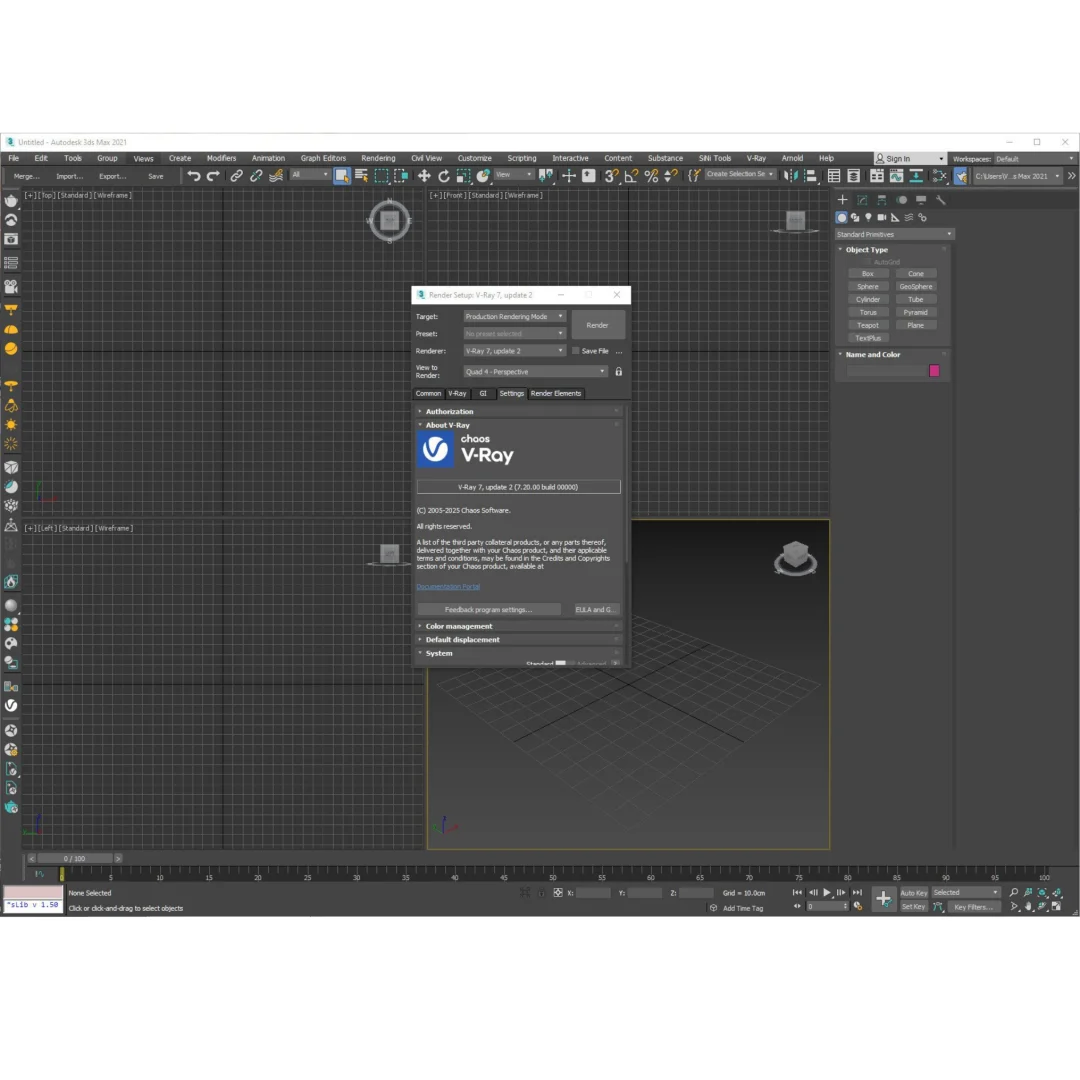
Task: Open the Renderer dropdown showing V-Ray 7
Action: 514,351
